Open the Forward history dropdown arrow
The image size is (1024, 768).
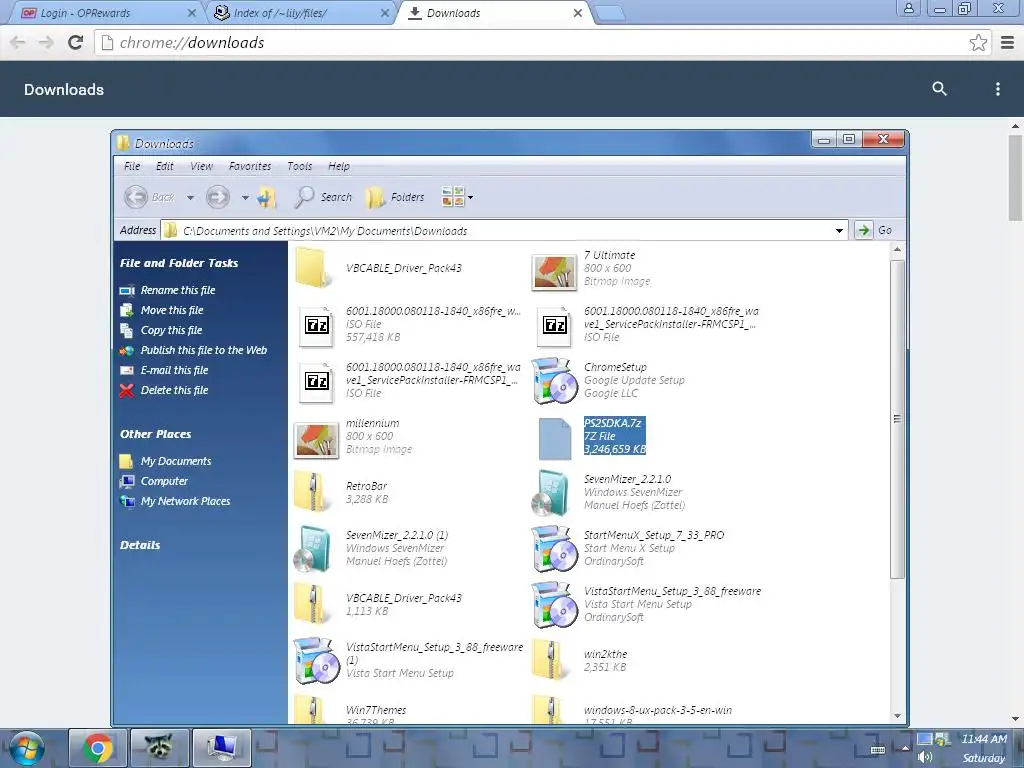tap(245, 197)
